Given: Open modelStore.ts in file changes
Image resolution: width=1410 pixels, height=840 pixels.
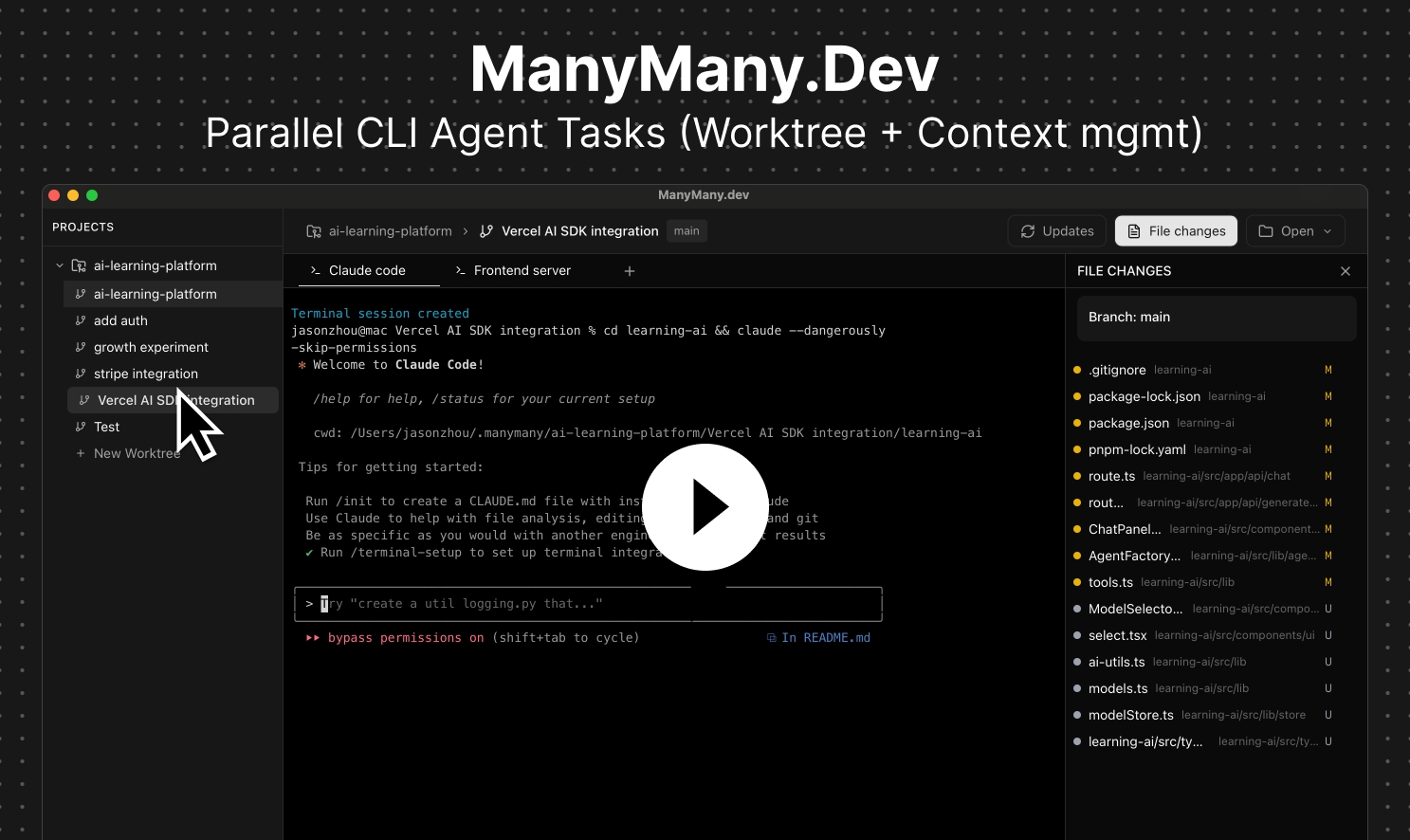Looking at the screenshot, I should (x=1204, y=715).
